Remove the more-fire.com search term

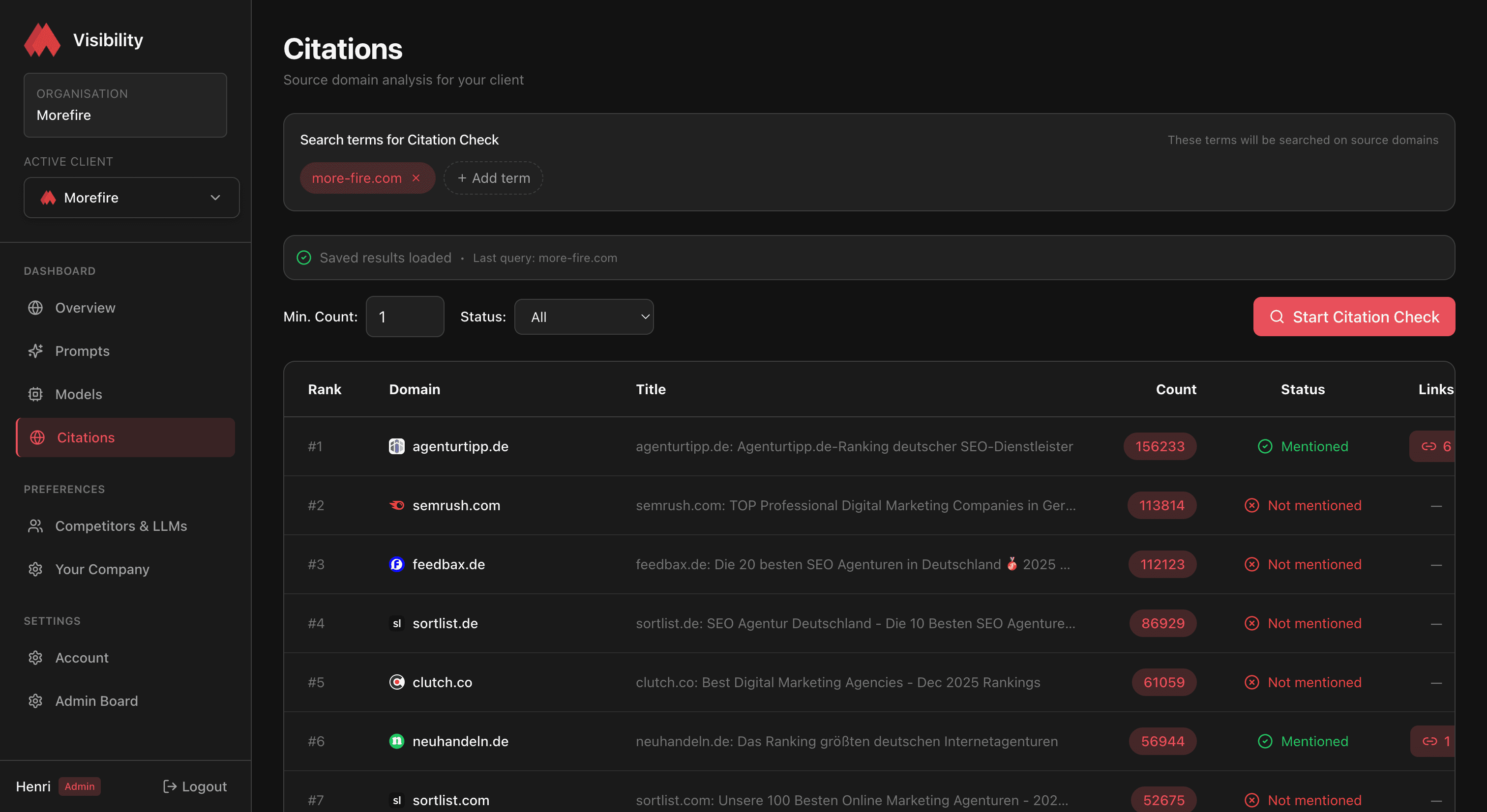coord(417,178)
